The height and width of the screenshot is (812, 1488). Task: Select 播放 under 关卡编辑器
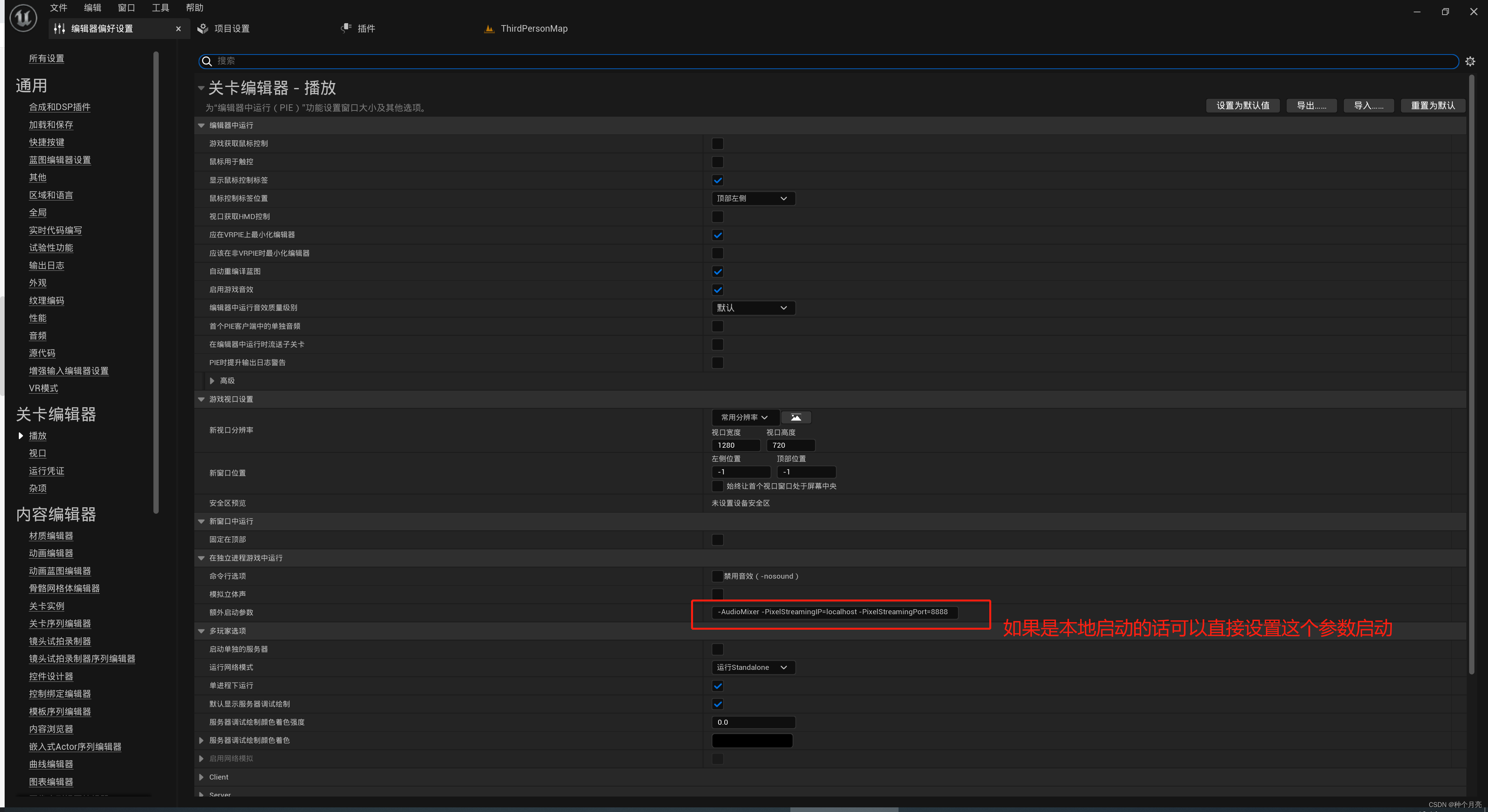pyautogui.click(x=37, y=436)
